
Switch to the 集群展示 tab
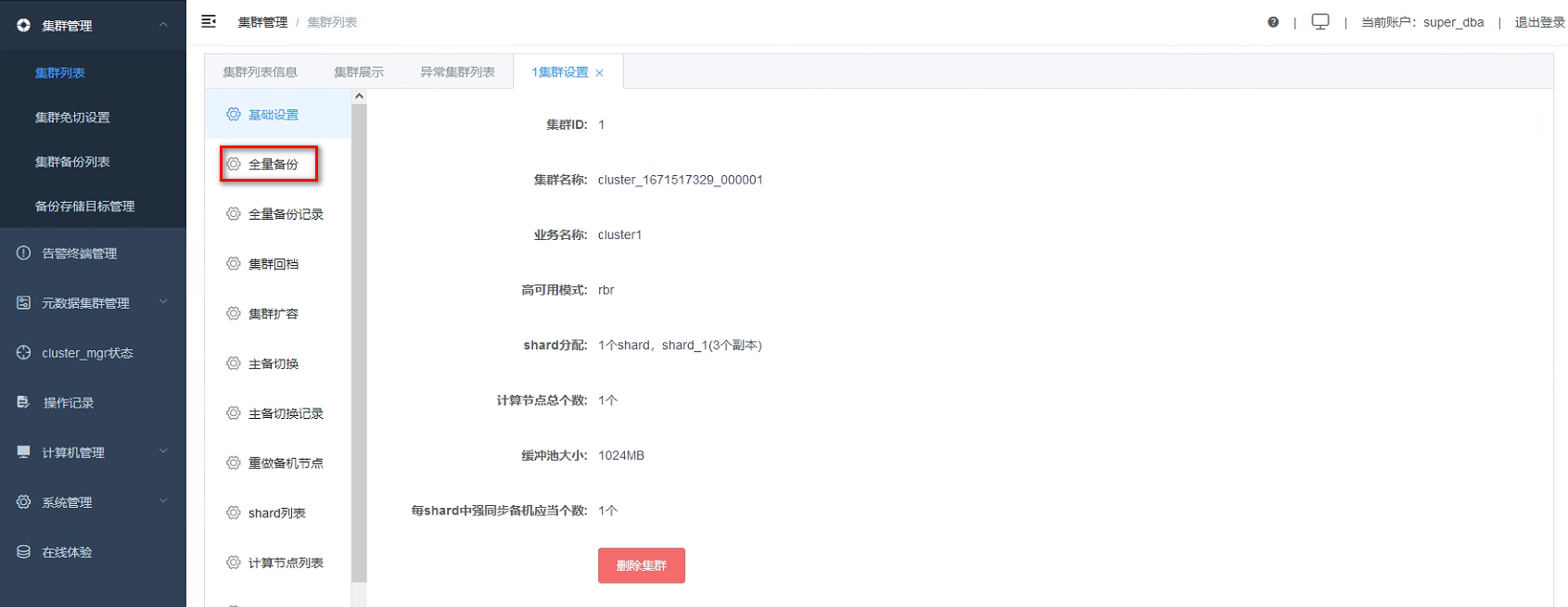(x=359, y=72)
